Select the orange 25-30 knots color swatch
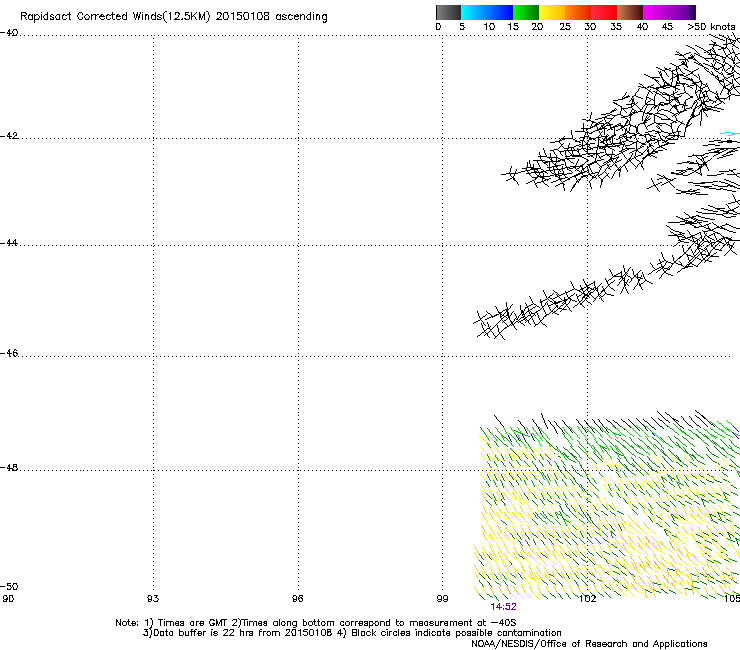 click(x=578, y=12)
